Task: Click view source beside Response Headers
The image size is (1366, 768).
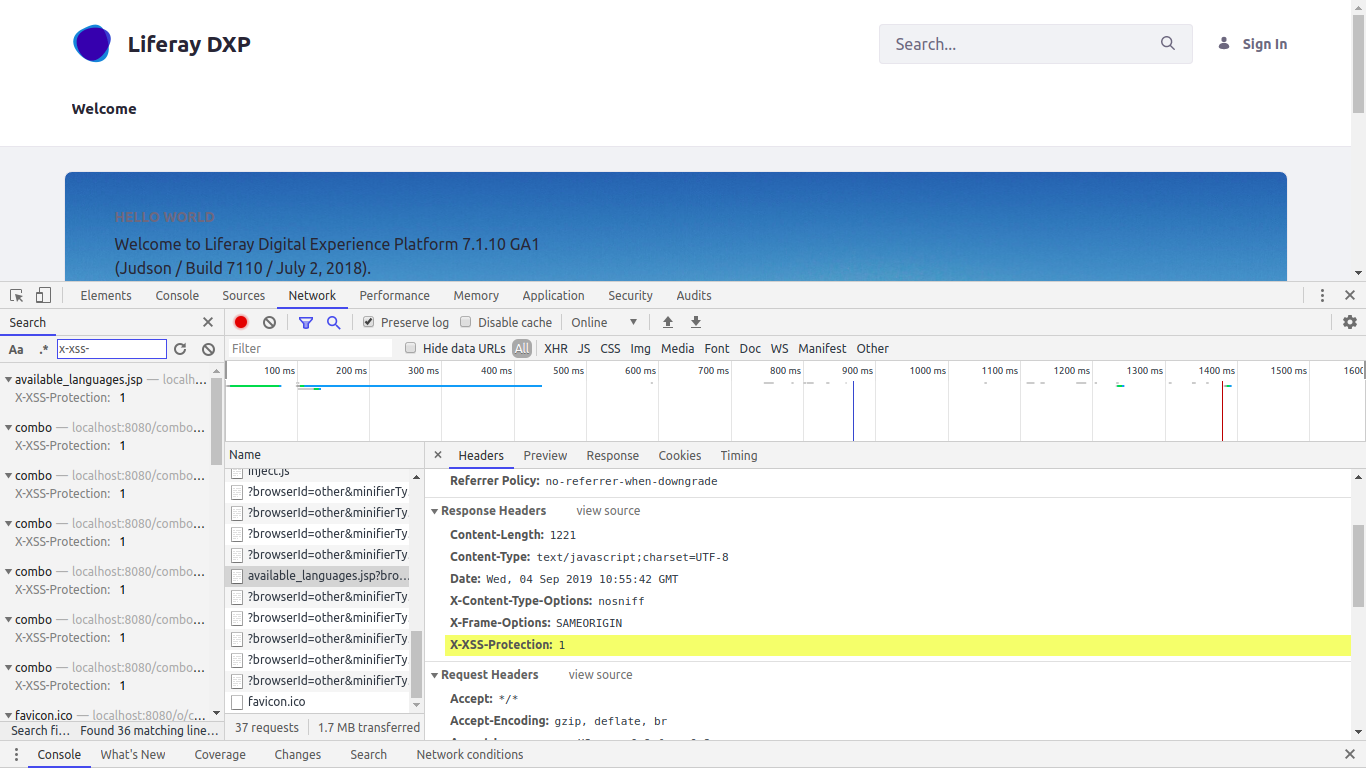Action: pyautogui.click(x=608, y=511)
